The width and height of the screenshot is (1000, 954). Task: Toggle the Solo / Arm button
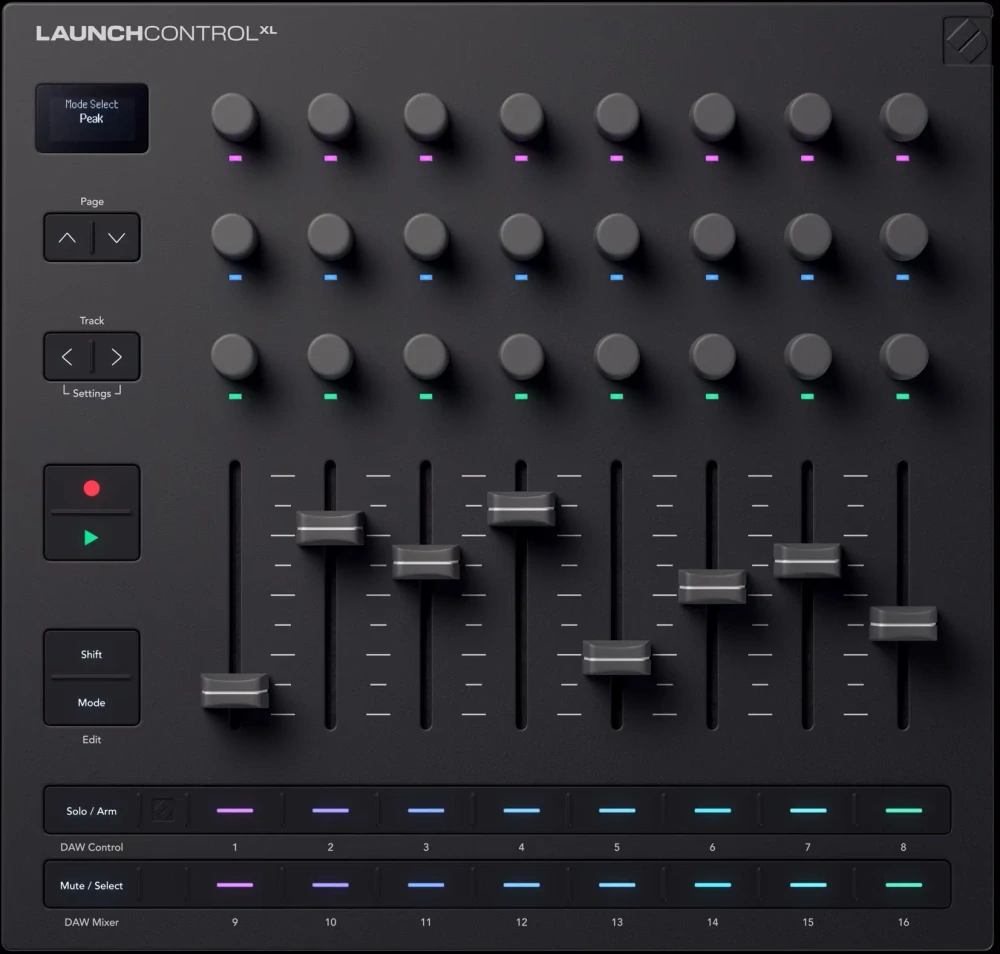91,811
